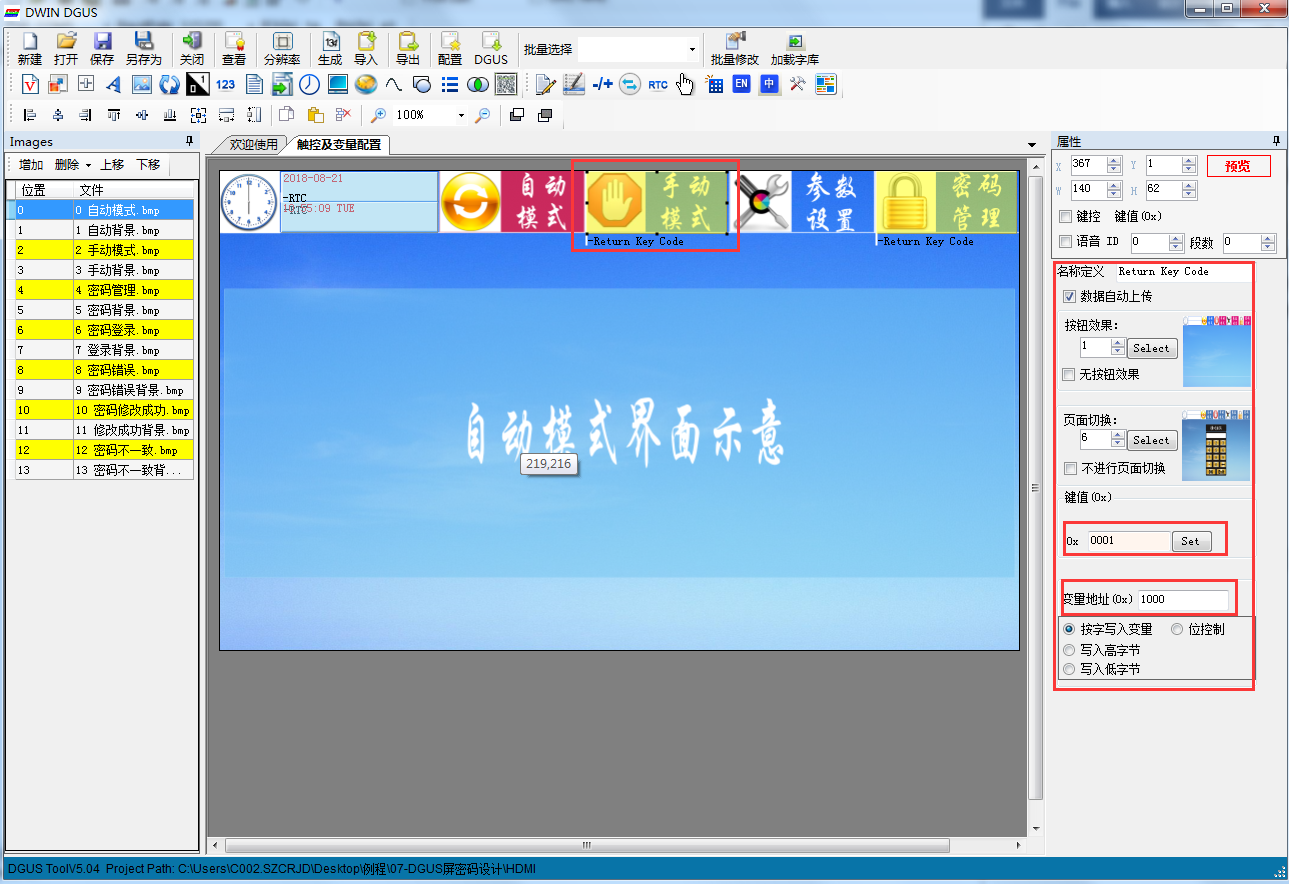Select 写入低字节 radio option
Screen dimensions: 1289x884
coord(1070,669)
